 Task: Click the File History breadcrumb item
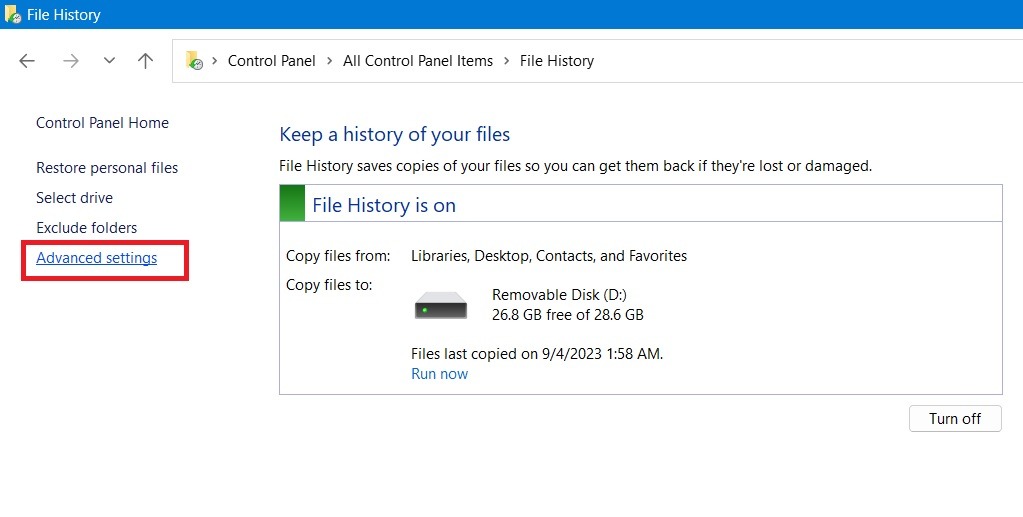point(557,61)
